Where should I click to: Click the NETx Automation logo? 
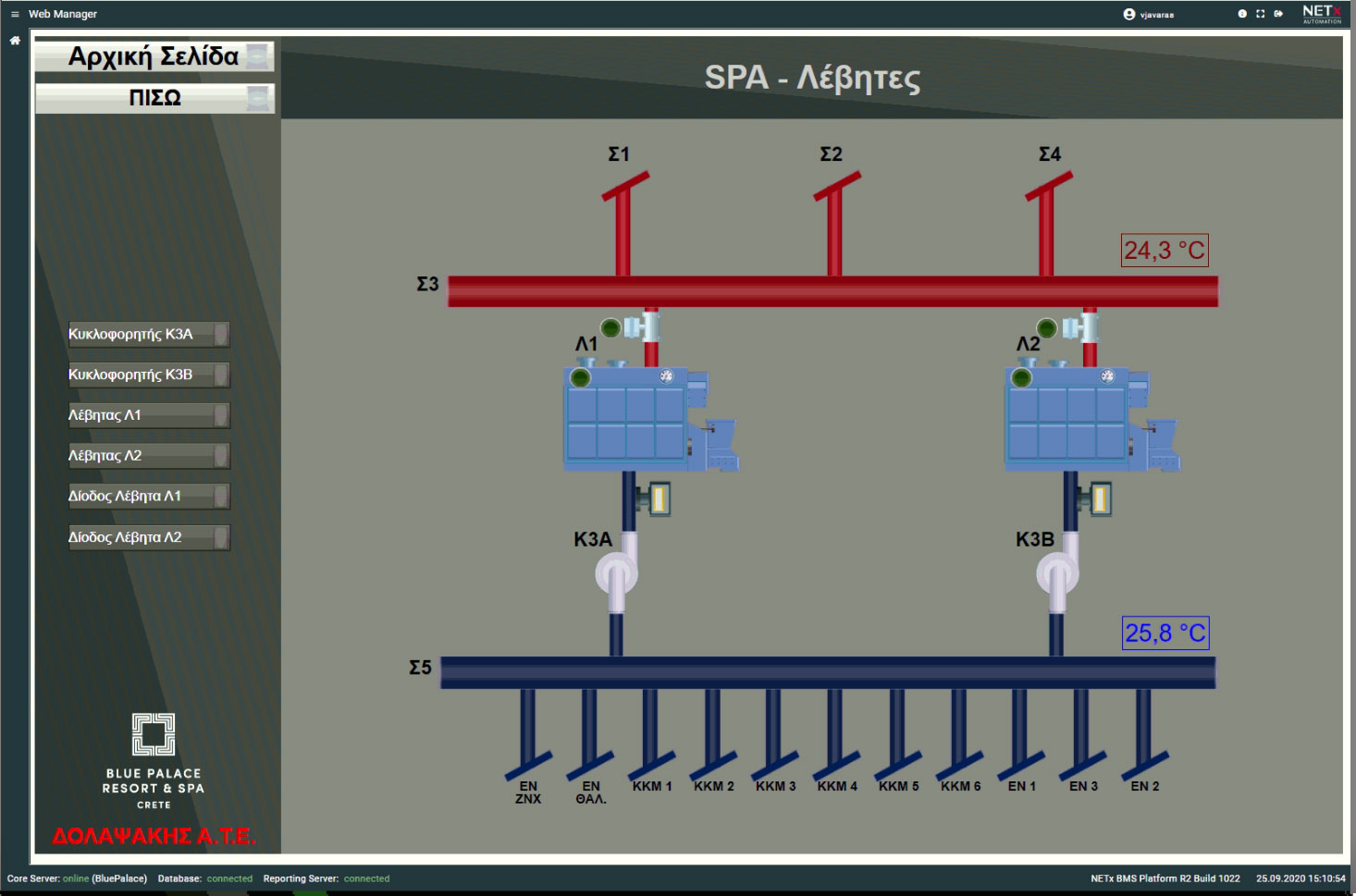pos(1322,14)
